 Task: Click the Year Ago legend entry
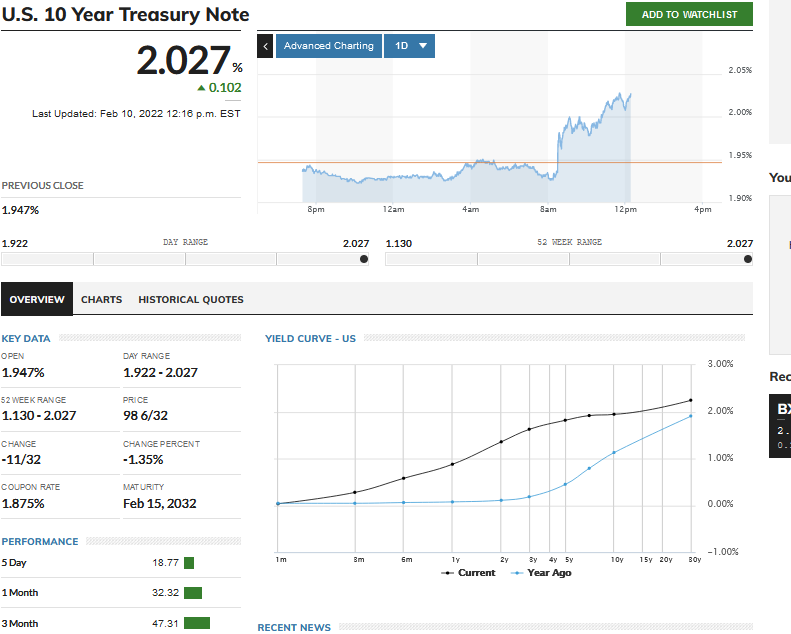tap(541, 573)
